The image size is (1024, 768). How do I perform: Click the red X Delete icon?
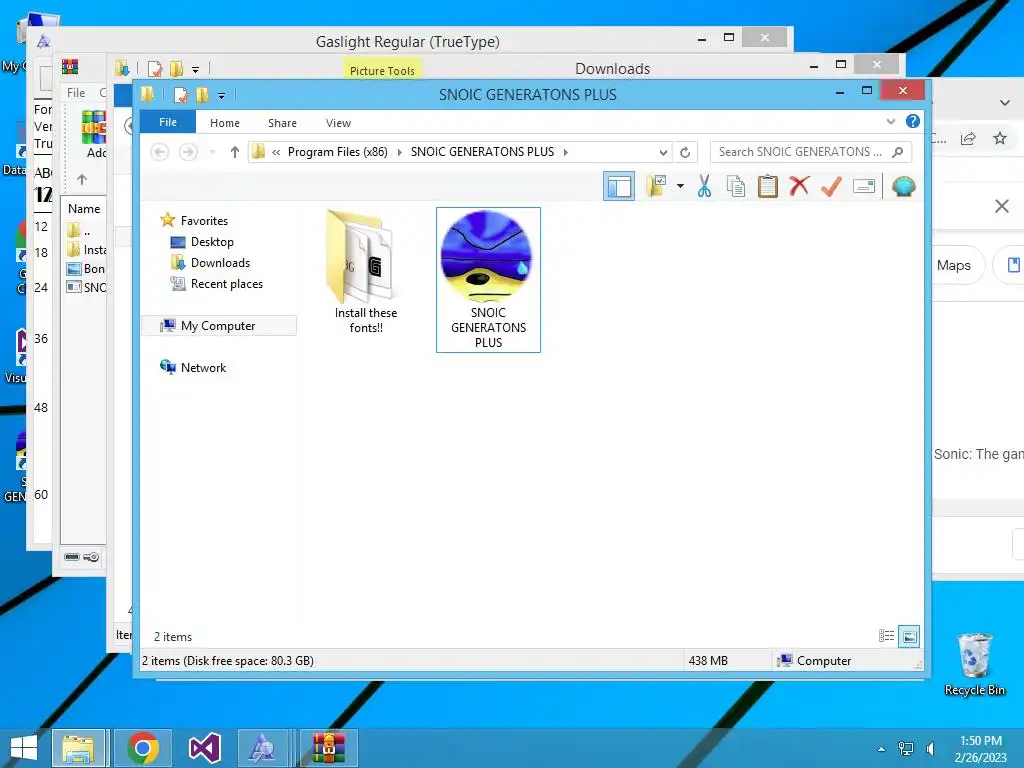(x=799, y=186)
